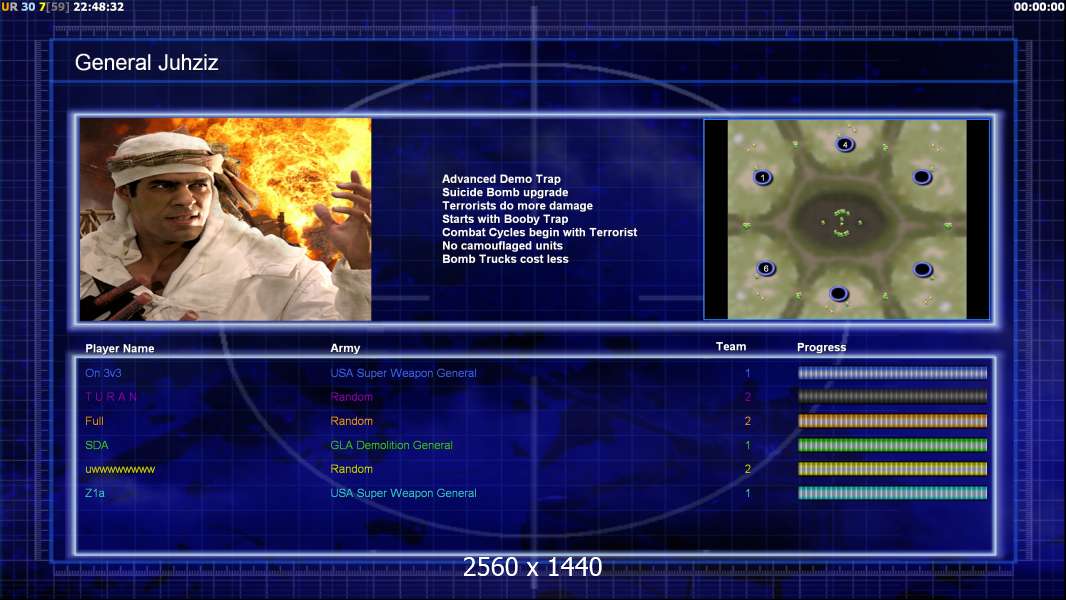Image resolution: width=1066 pixels, height=600 pixels.
Task: Click the Bomb Trucks cost less line
Action: 505,259
